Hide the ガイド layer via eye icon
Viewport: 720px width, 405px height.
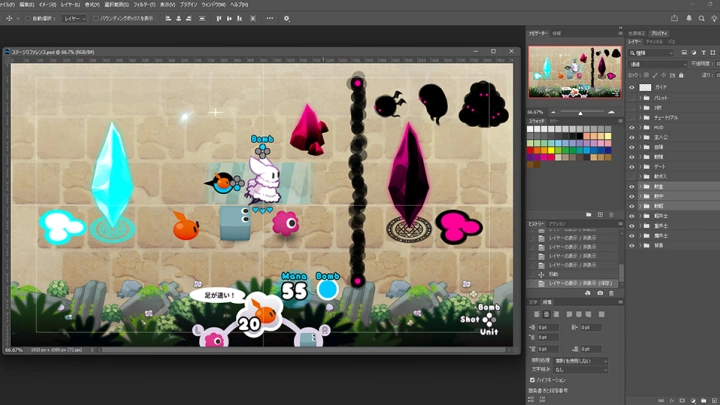tap(632, 87)
